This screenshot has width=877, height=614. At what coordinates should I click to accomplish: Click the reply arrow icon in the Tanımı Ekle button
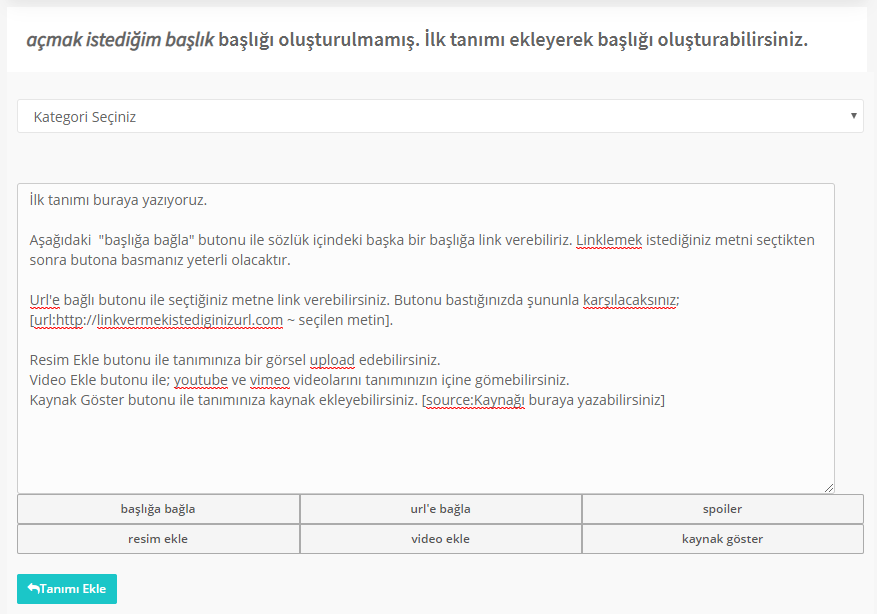[33, 588]
